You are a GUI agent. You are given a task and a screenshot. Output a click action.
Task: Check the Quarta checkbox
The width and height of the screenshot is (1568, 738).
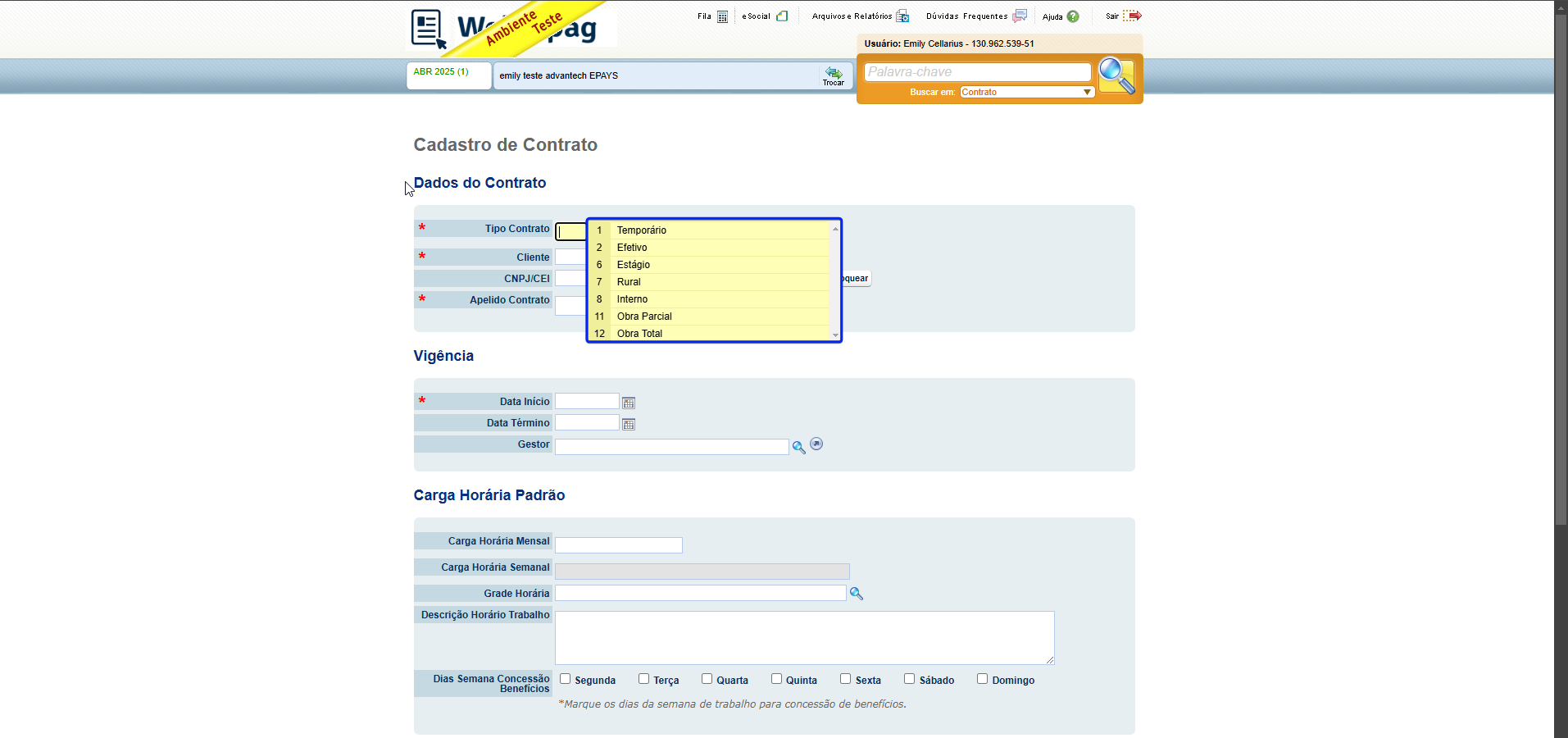(707, 679)
